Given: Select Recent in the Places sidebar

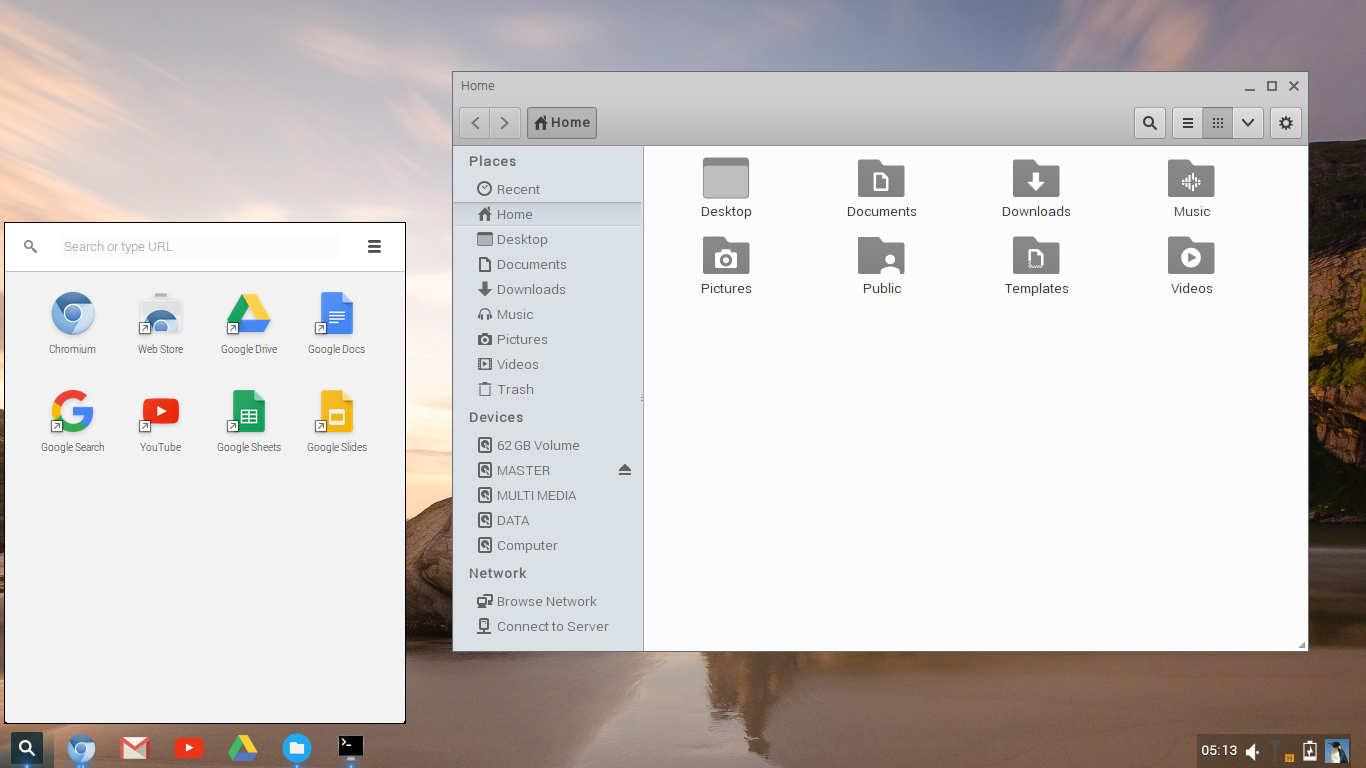Looking at the screenshot, I should 548,189.
